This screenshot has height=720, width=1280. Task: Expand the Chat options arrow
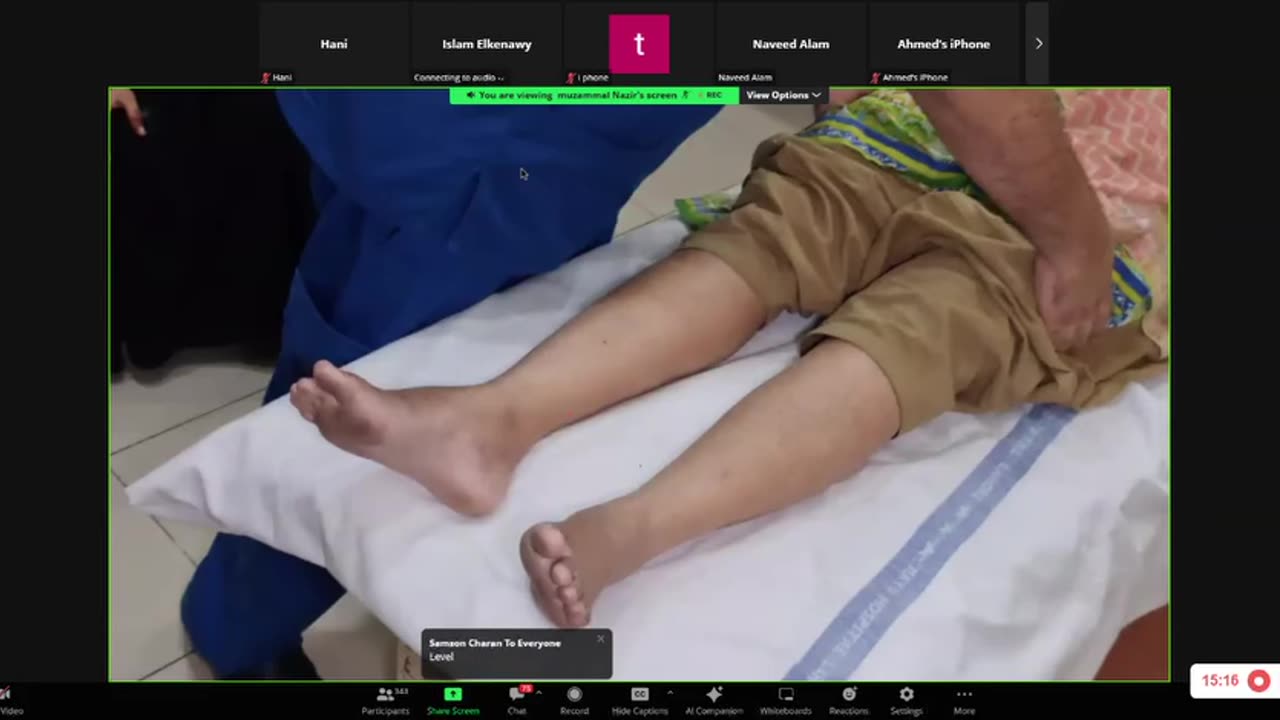539,692
